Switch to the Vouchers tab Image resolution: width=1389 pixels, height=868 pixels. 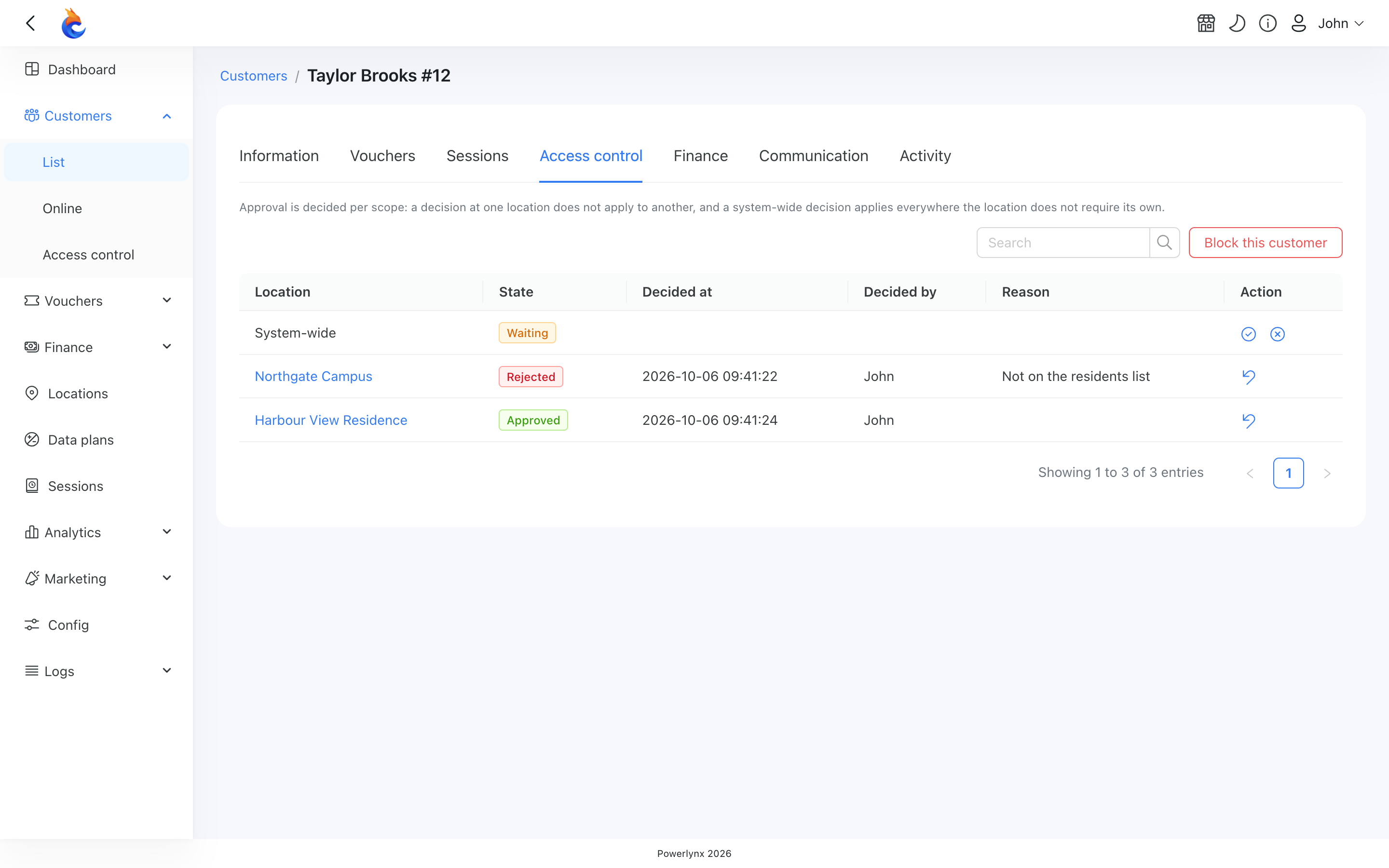382,156
